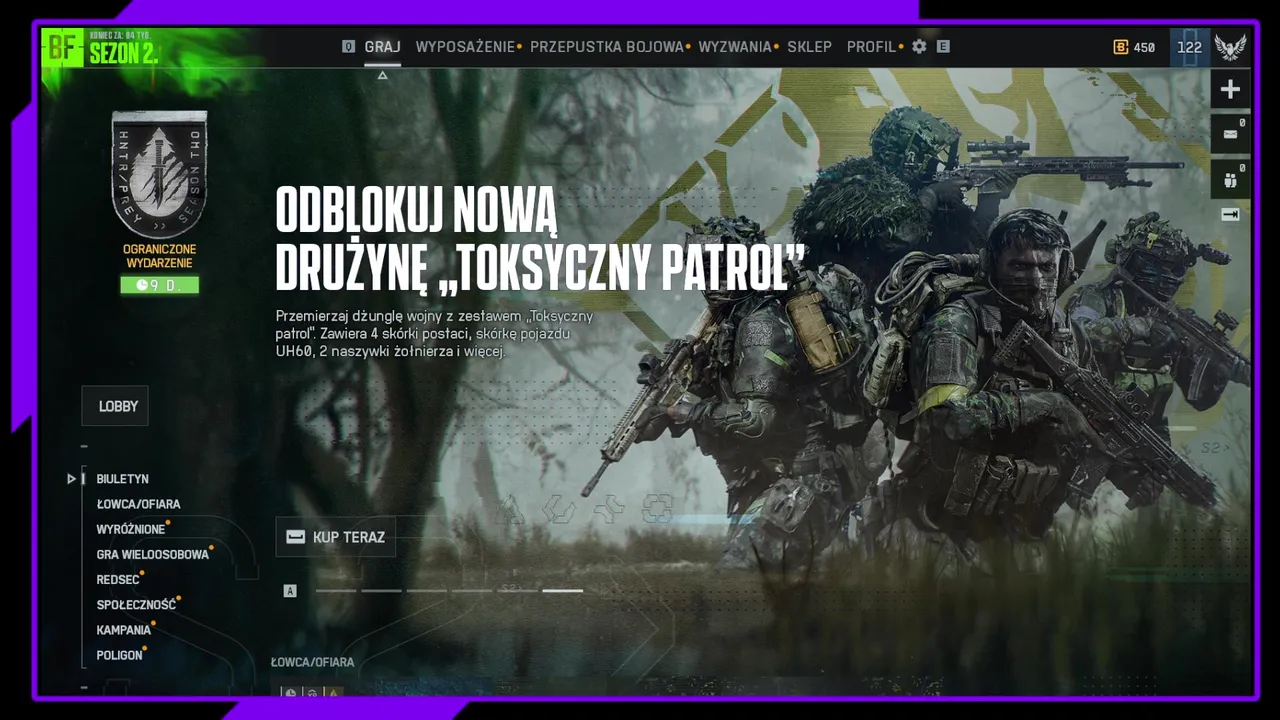Click the green 9 D. event timer
The width and height of the screenshot is (1280, 720).
coord(160,285)
